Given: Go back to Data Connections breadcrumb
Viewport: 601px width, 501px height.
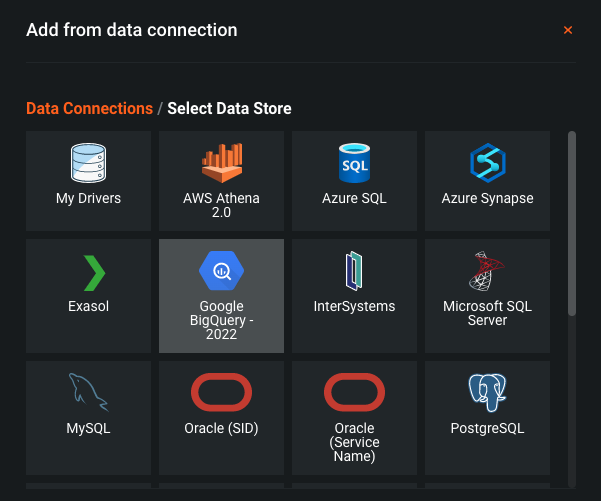Looking at the screenshot, I should pos(89,108).
